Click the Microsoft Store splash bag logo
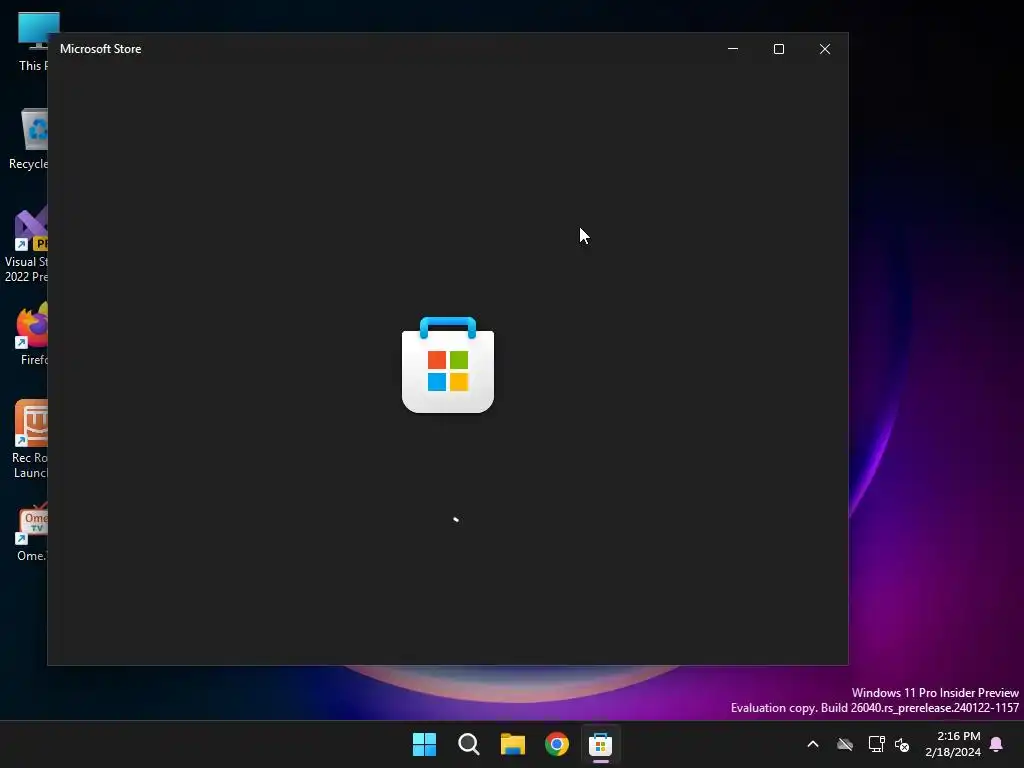 tap(448, 364)
